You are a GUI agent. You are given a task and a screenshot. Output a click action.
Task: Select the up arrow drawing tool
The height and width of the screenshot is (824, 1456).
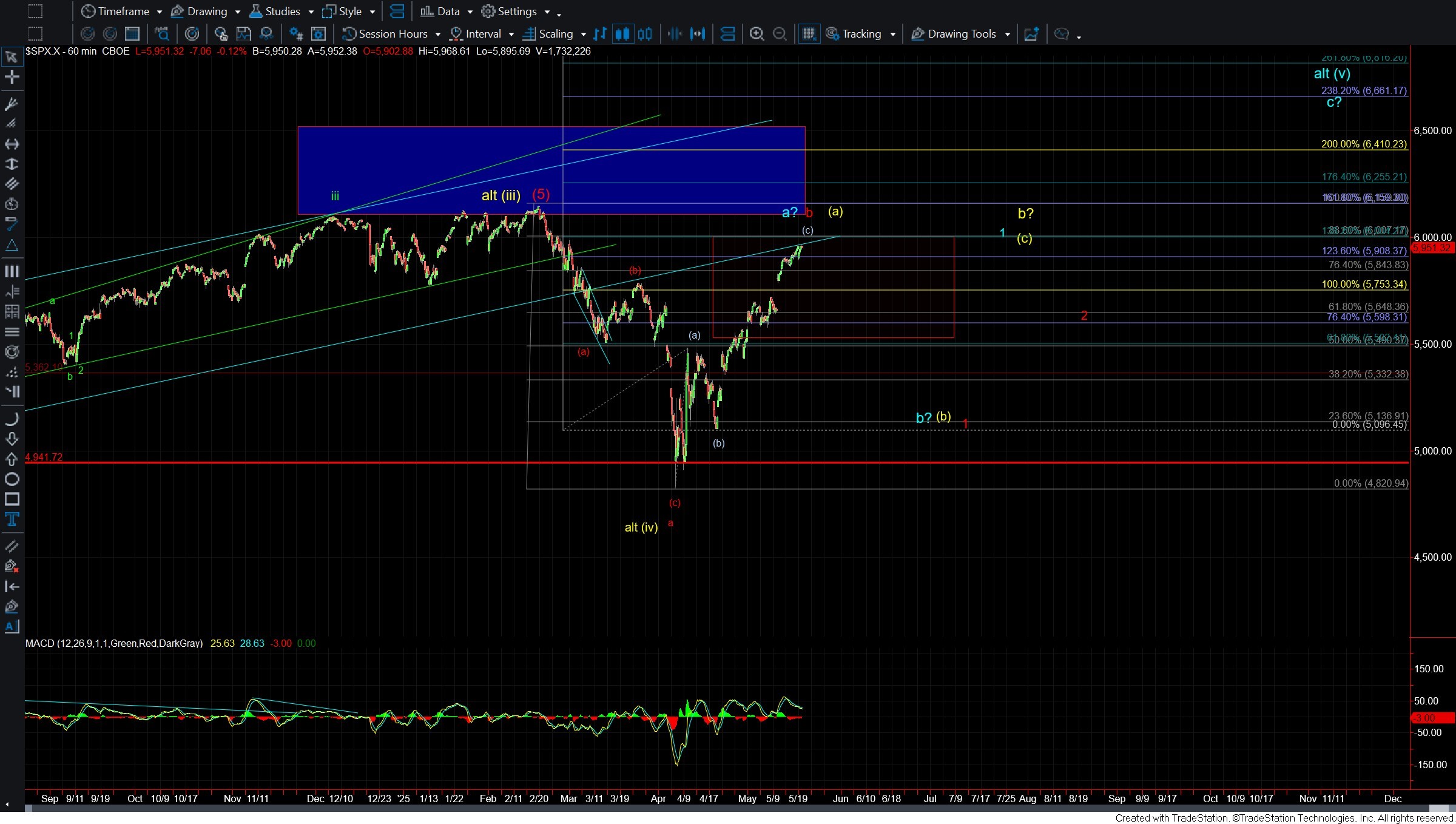click(x=12, y=459)
